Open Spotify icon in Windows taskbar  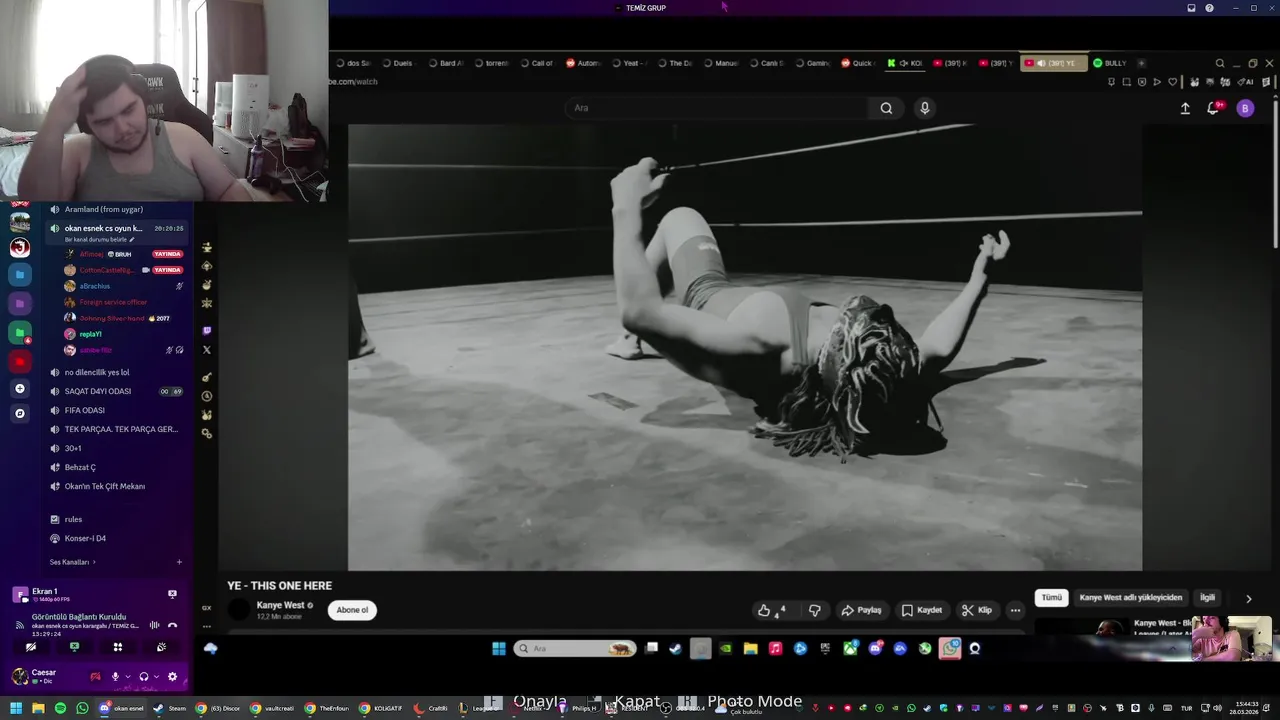[x=60, y=708]
